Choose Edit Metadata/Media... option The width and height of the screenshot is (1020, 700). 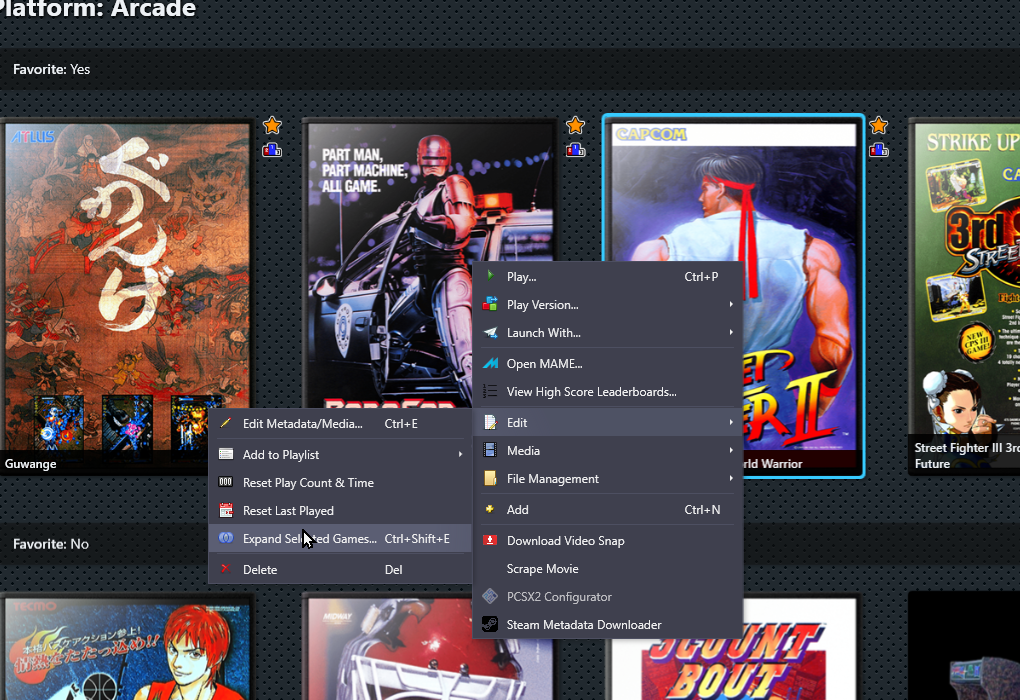(340, 424)
